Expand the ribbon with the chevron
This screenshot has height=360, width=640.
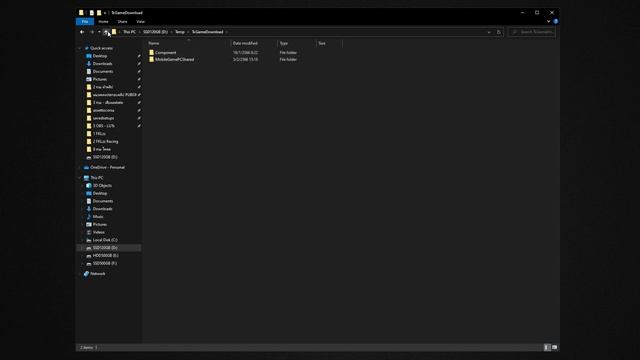[549, 22]
